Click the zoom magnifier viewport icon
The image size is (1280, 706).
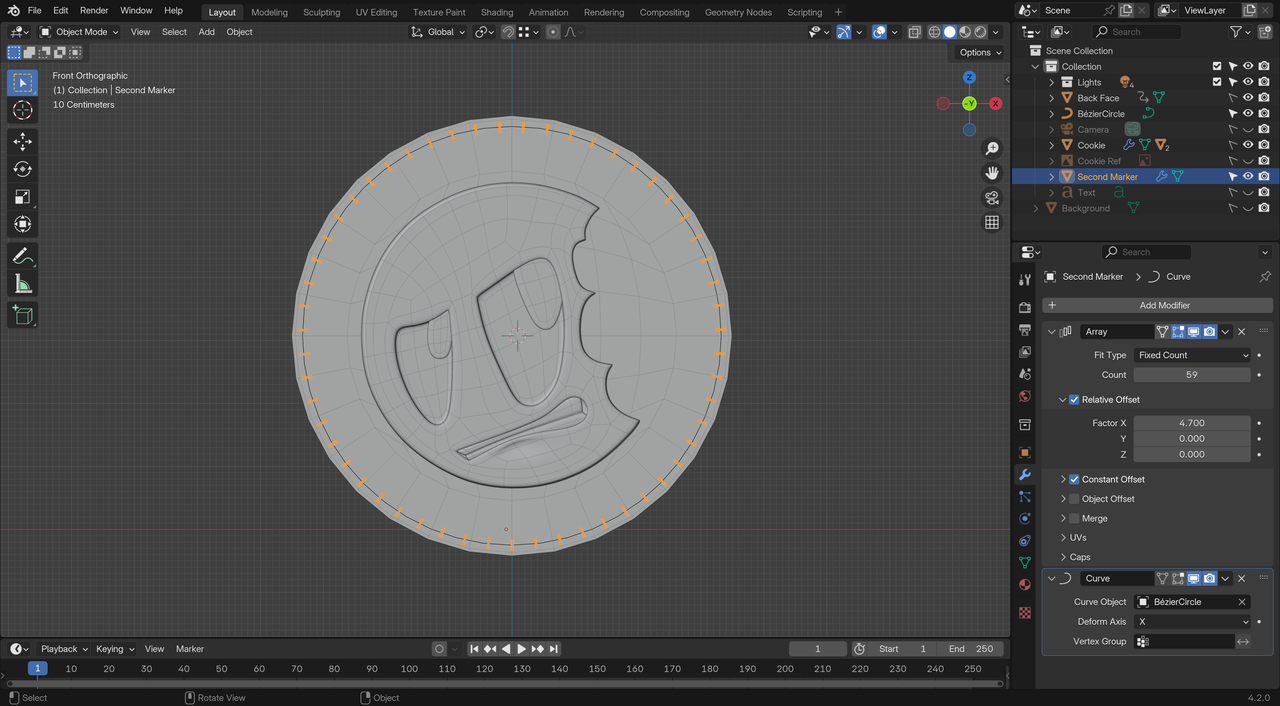click(992, 148)
